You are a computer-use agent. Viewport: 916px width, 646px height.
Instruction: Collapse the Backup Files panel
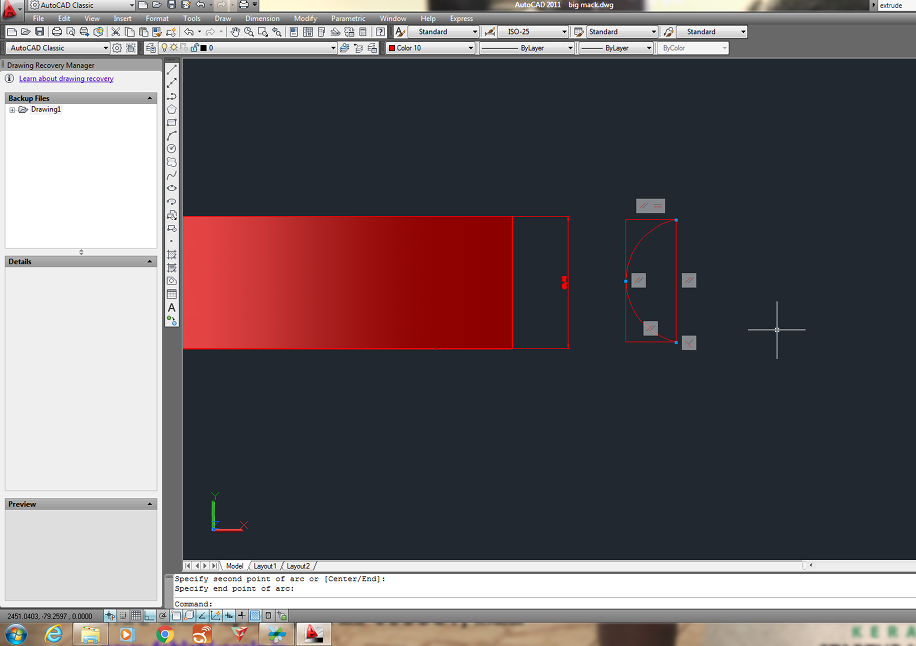[x=150, y=98]
